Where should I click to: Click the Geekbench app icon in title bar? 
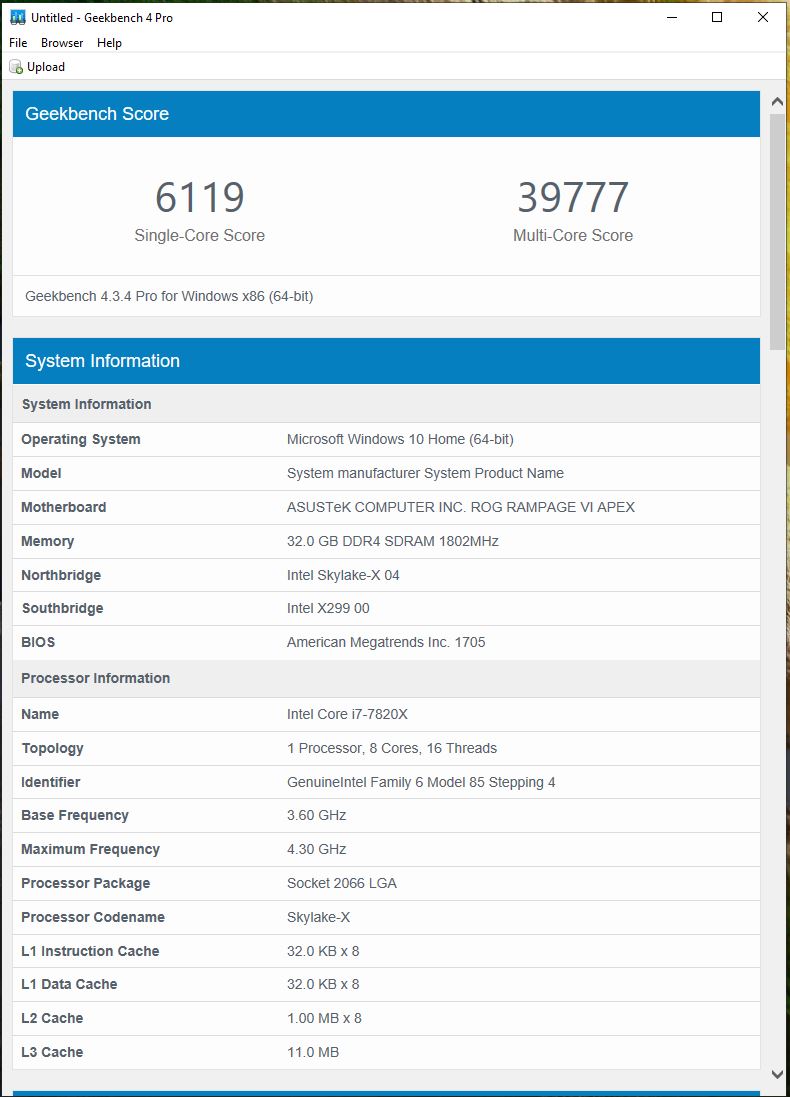17,17
